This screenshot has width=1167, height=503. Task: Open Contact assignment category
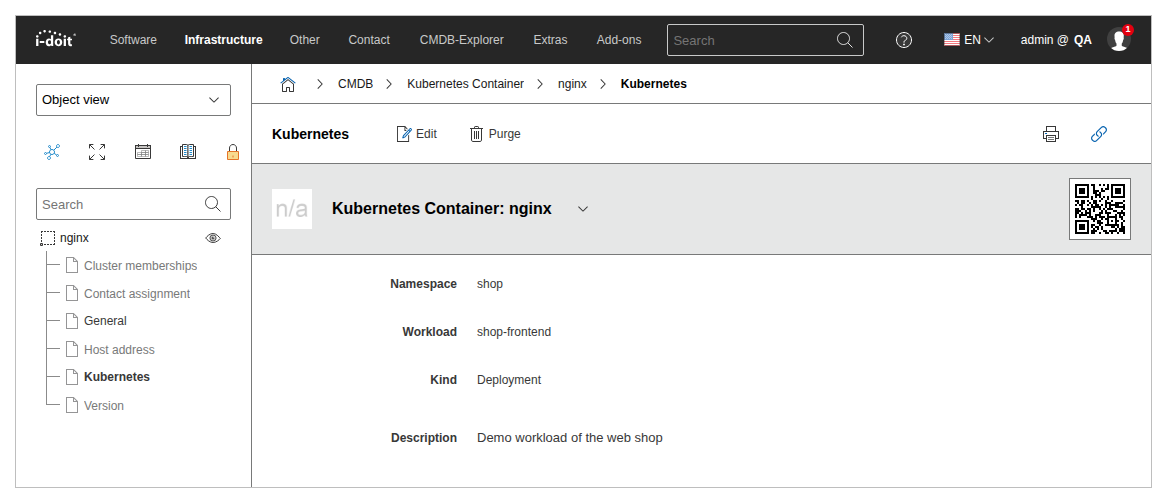137,294
